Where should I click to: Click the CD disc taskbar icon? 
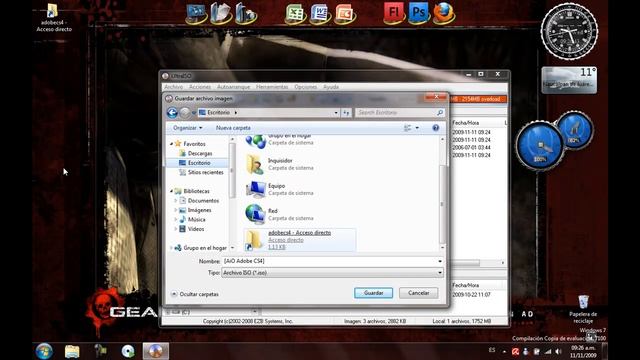point(128,351)
